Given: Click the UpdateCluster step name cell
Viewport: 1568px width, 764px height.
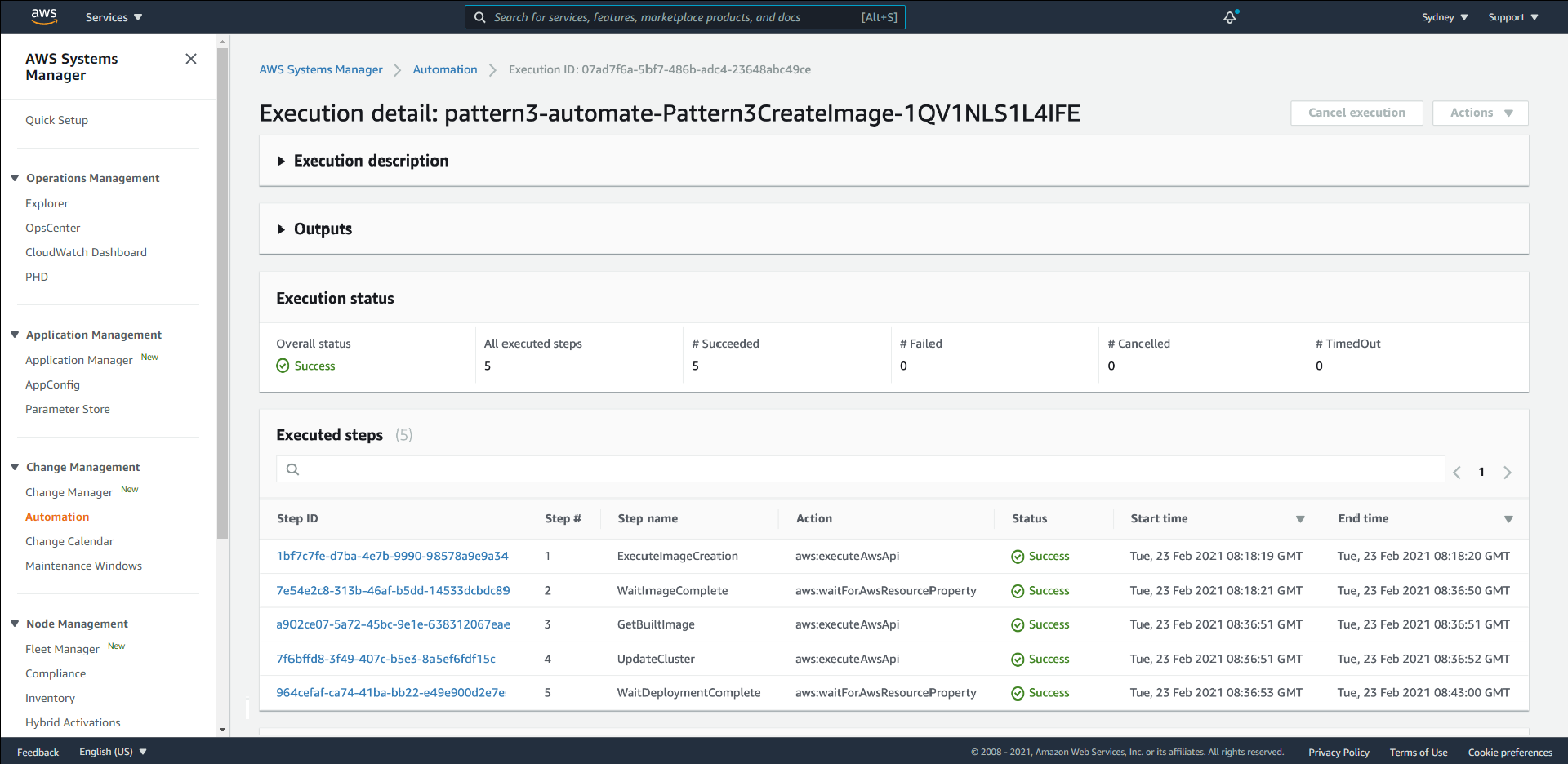Looking at the screenshot, I should tap(656, 659).
